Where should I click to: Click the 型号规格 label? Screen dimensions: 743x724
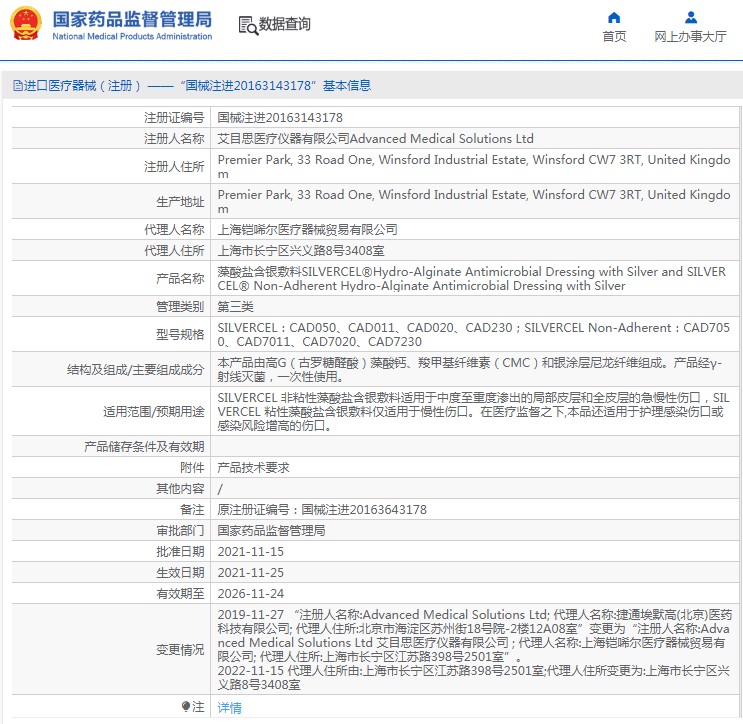click(x=180, y=335)
